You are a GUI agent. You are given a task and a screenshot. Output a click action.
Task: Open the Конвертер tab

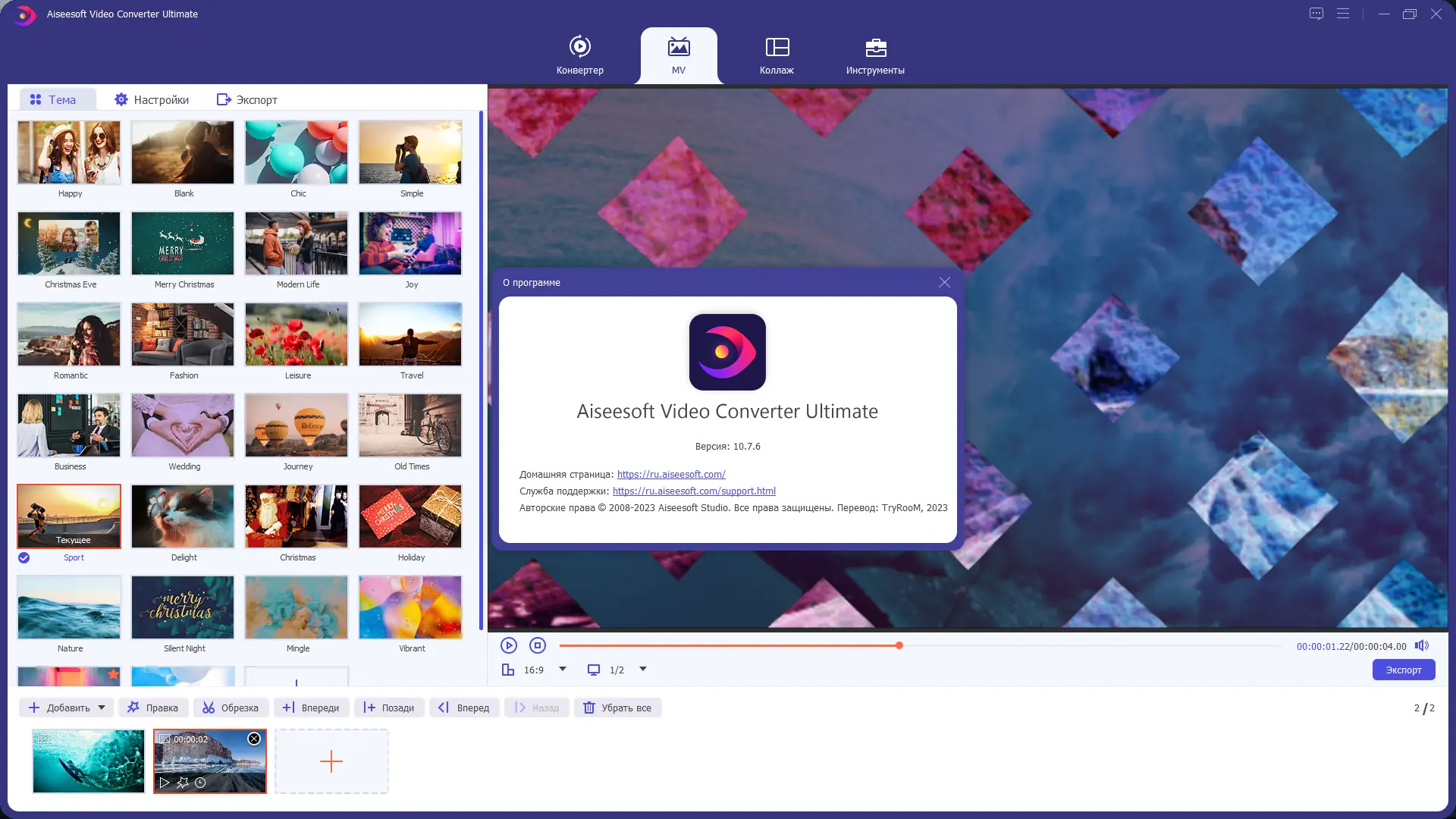[x=579, y=55]
